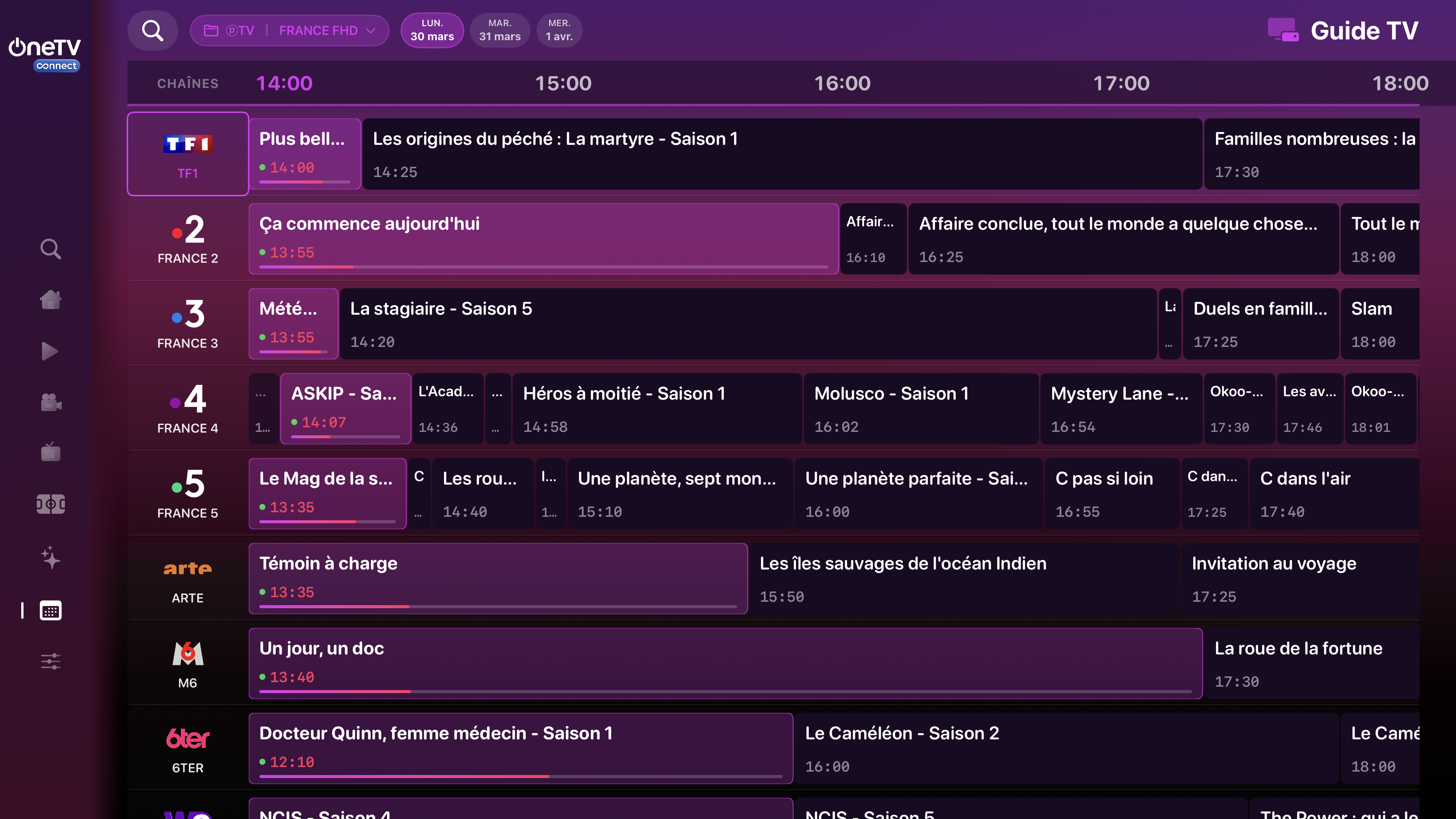The image size is (1456, 819).
Task: Open settings via the sliders icon
Action: click(x=50, y=661)
